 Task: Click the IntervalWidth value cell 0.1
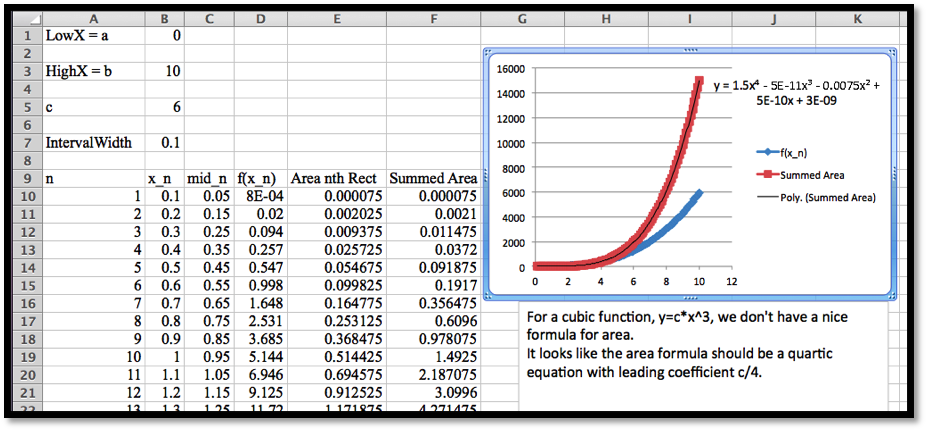coord(164,143)
